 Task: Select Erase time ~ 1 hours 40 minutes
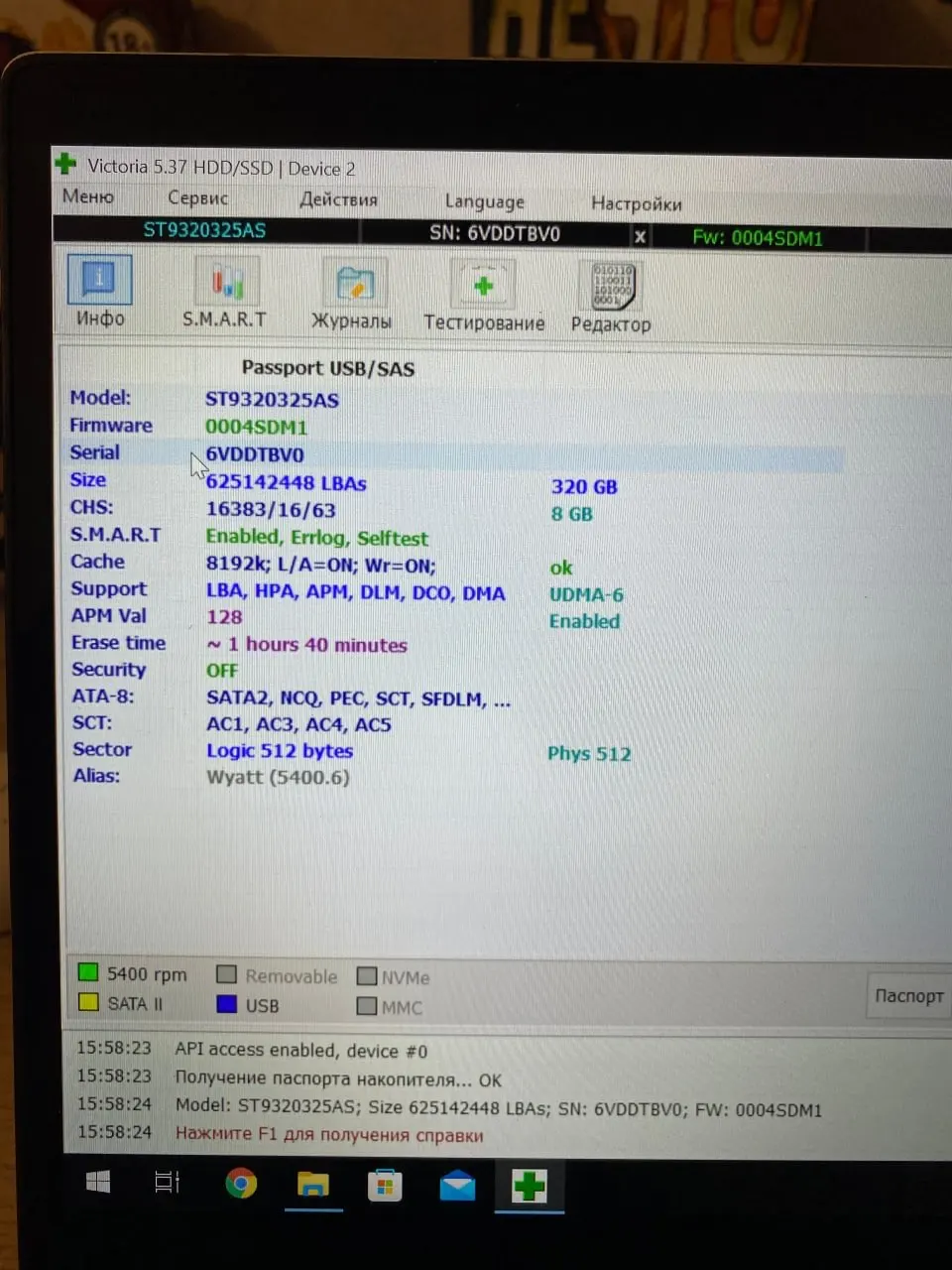coord(306,644)
